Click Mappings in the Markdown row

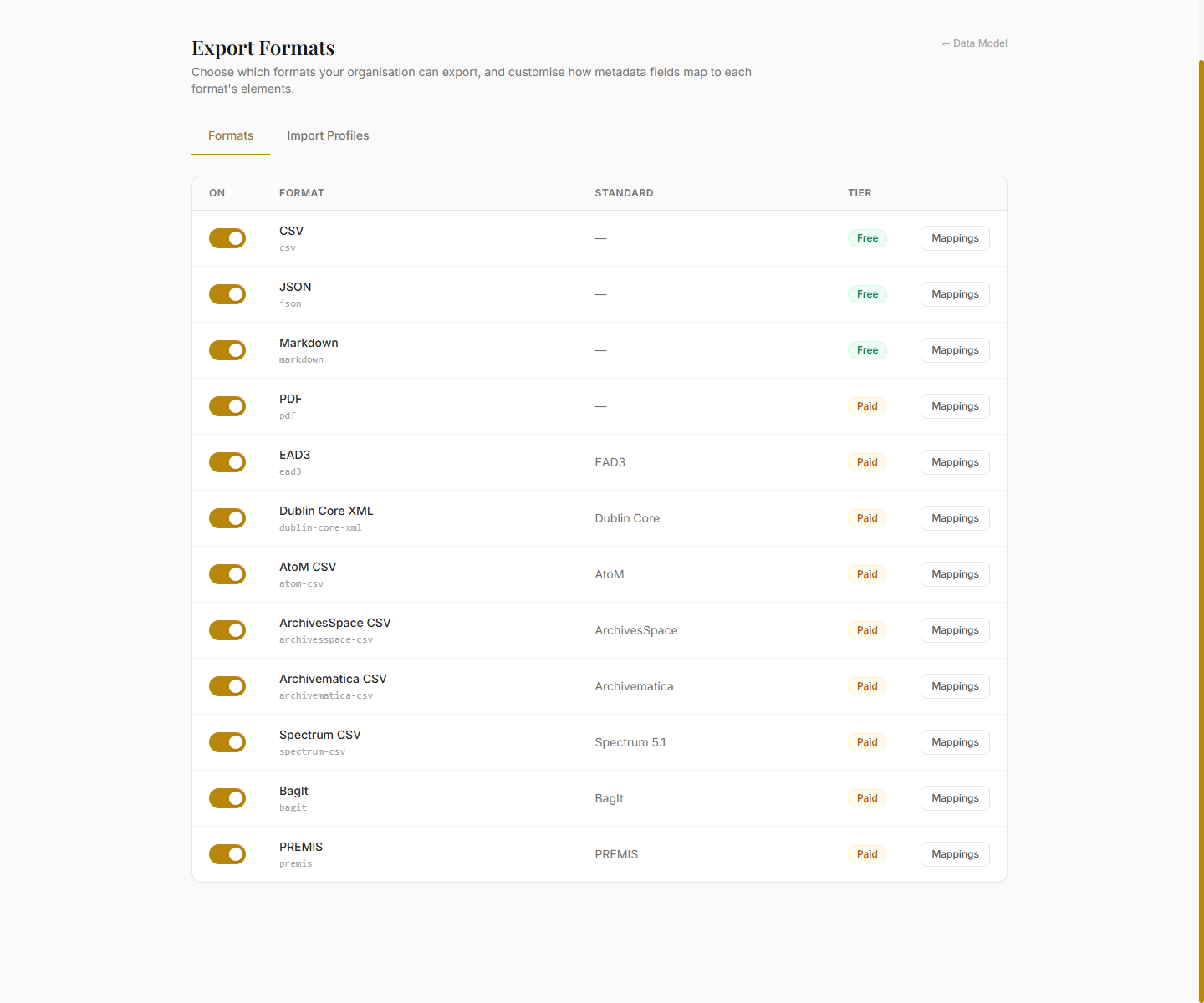coord(955,350)
